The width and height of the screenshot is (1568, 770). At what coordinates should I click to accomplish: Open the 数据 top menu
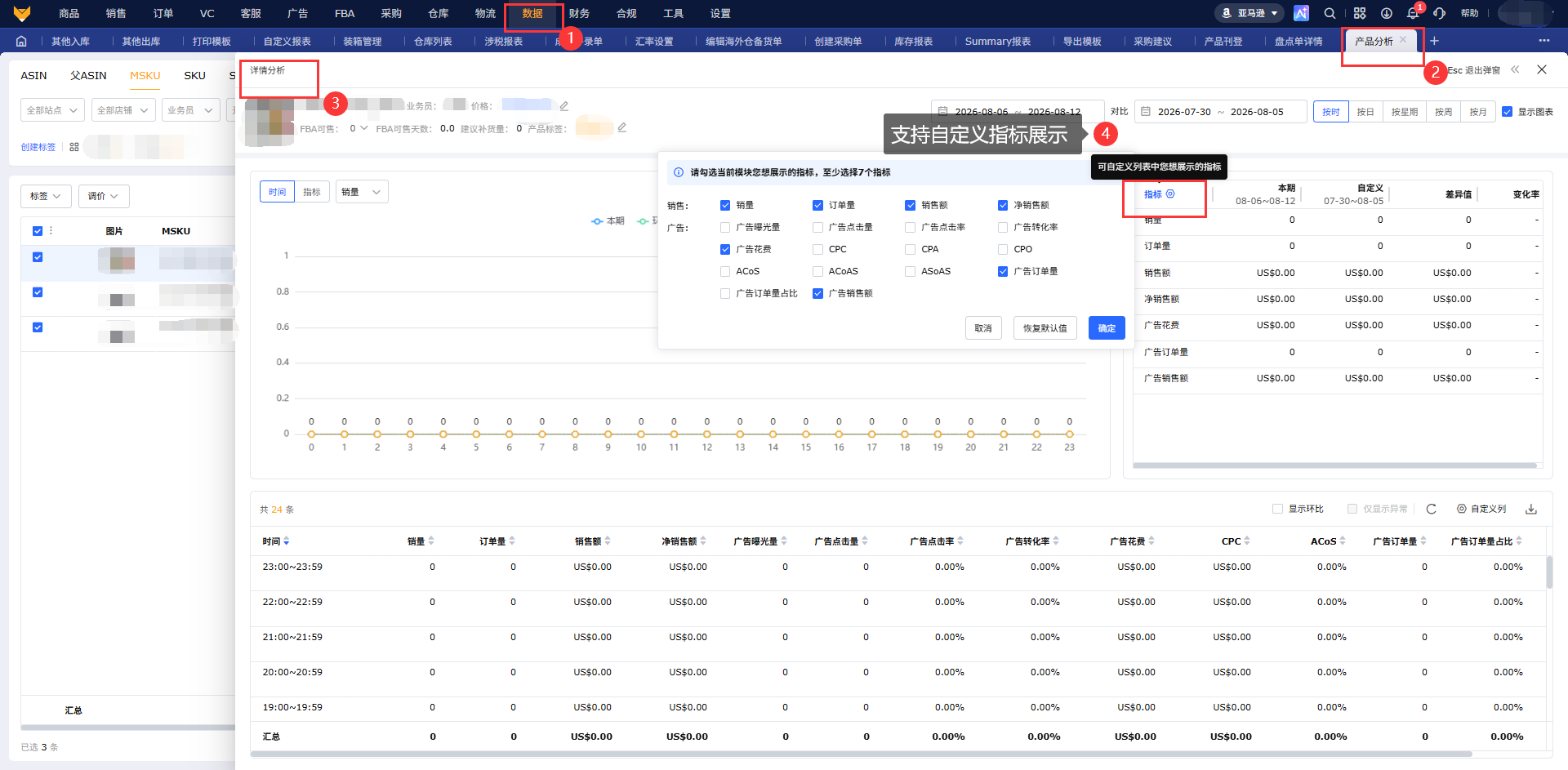click(532, 13)
